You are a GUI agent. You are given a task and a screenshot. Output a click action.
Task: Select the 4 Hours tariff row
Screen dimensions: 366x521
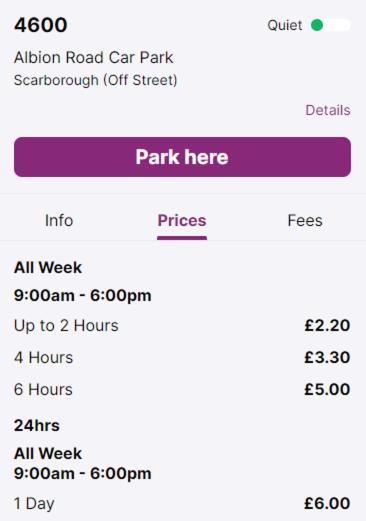click(x=182, y=357)
